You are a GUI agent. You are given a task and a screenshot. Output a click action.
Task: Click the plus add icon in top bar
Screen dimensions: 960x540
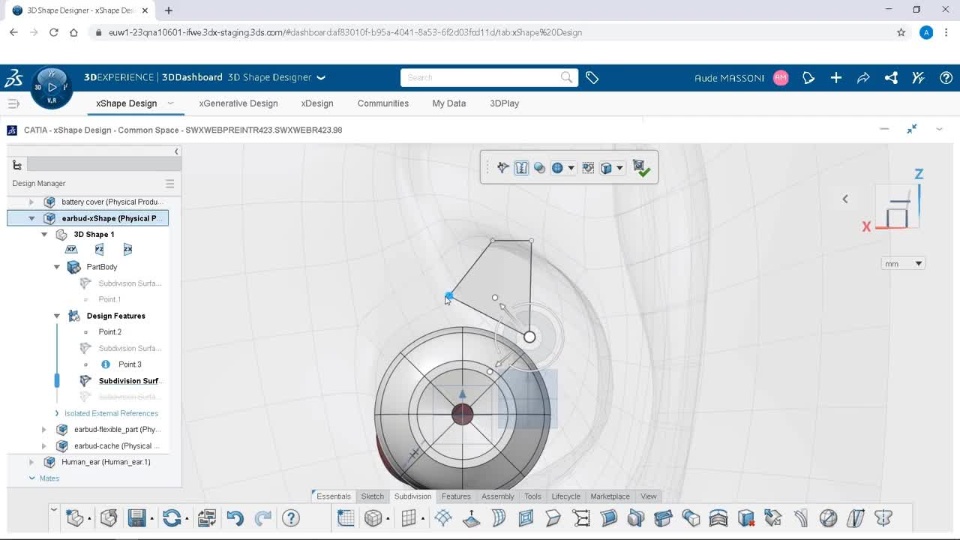point(836,78)
